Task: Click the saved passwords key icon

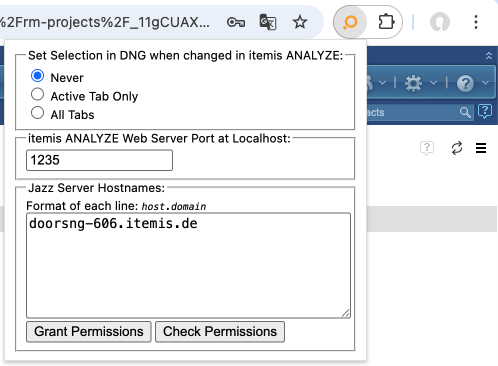Action: (236, 22)
